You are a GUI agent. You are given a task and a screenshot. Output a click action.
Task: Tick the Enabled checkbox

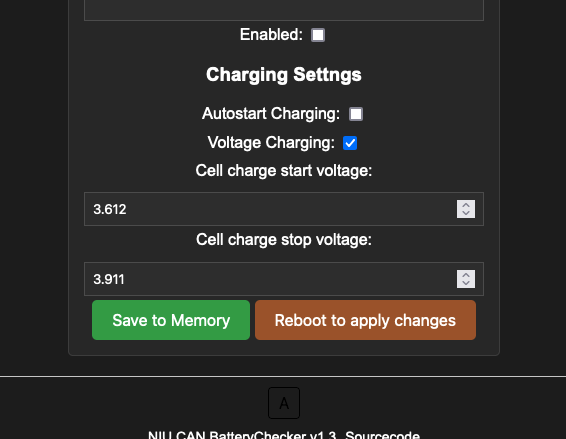pyautogui.click(x=318, y=35)
